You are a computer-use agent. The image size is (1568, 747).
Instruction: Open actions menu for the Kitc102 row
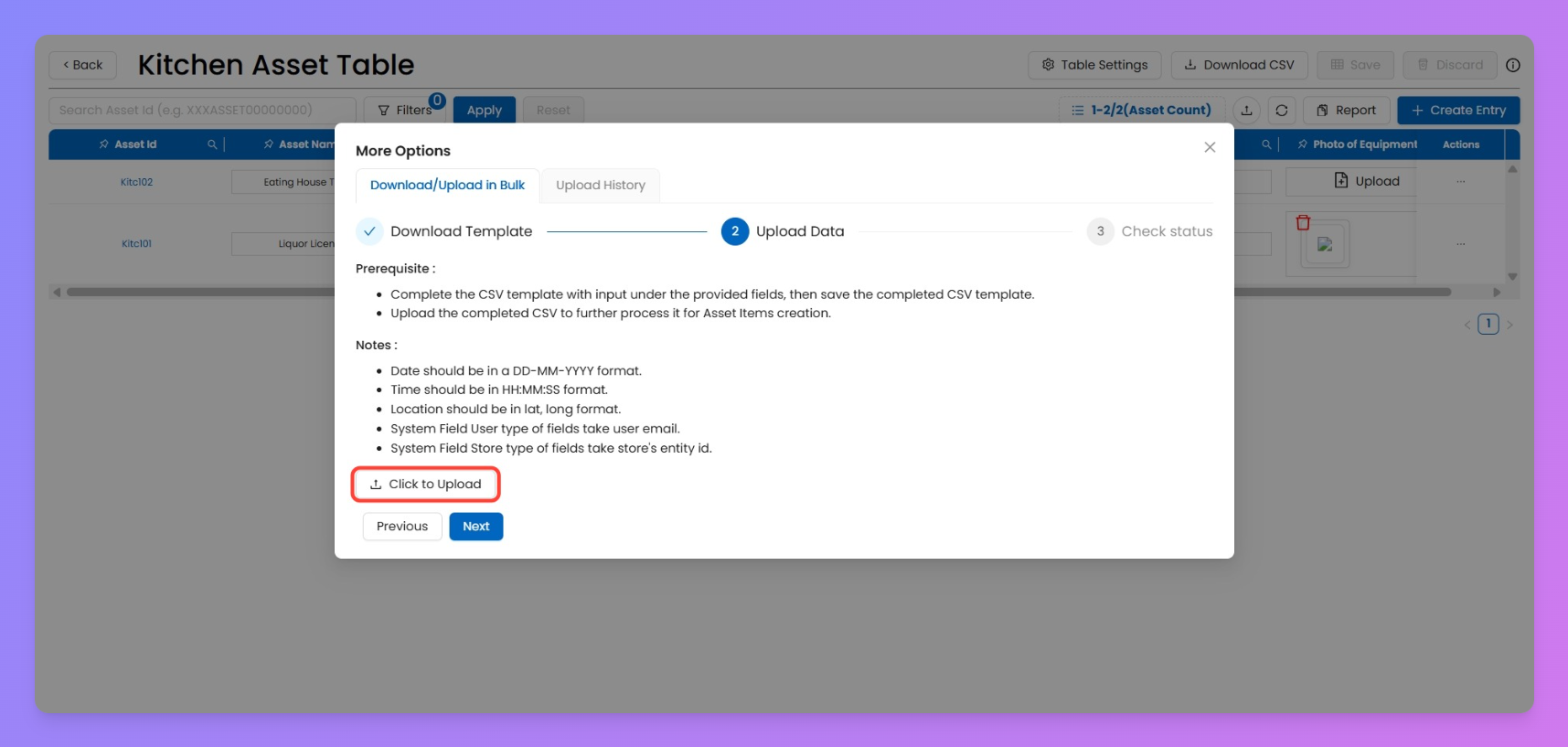coord(1461,181)
